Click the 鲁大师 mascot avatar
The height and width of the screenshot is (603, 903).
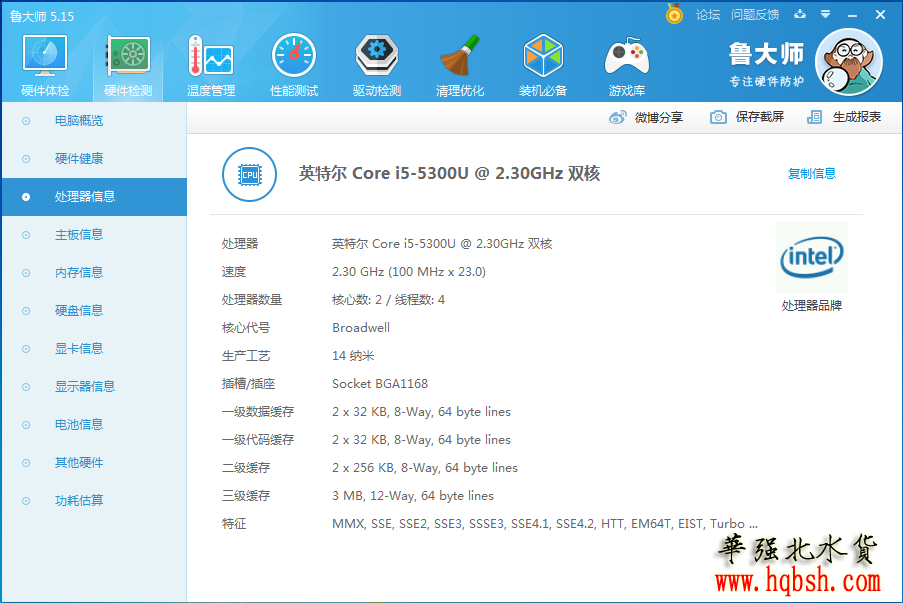point(849,62)
